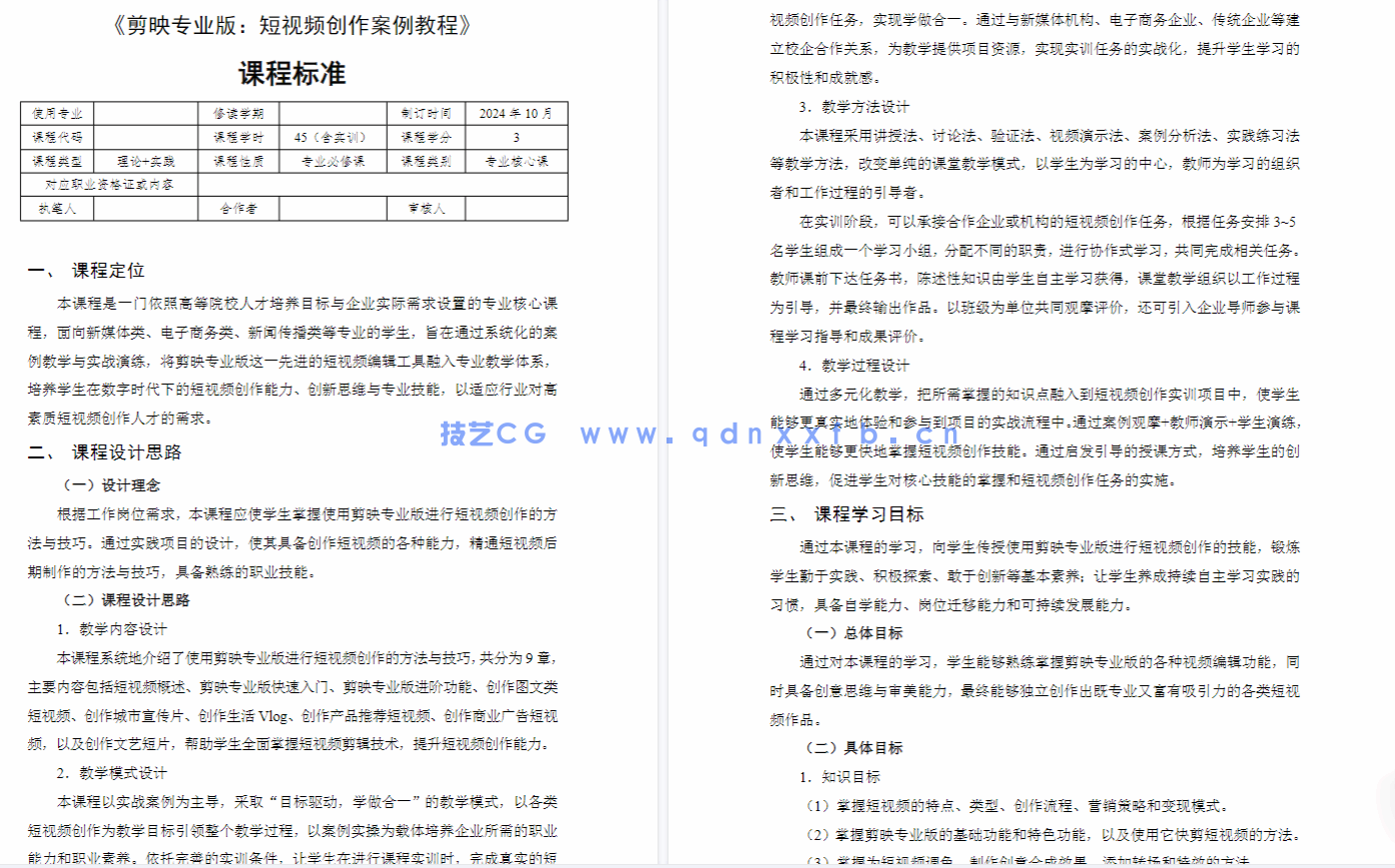Click the blank cell next to 对应职业资格证或内容
The image size is (1395, 868).
[383, 185]
